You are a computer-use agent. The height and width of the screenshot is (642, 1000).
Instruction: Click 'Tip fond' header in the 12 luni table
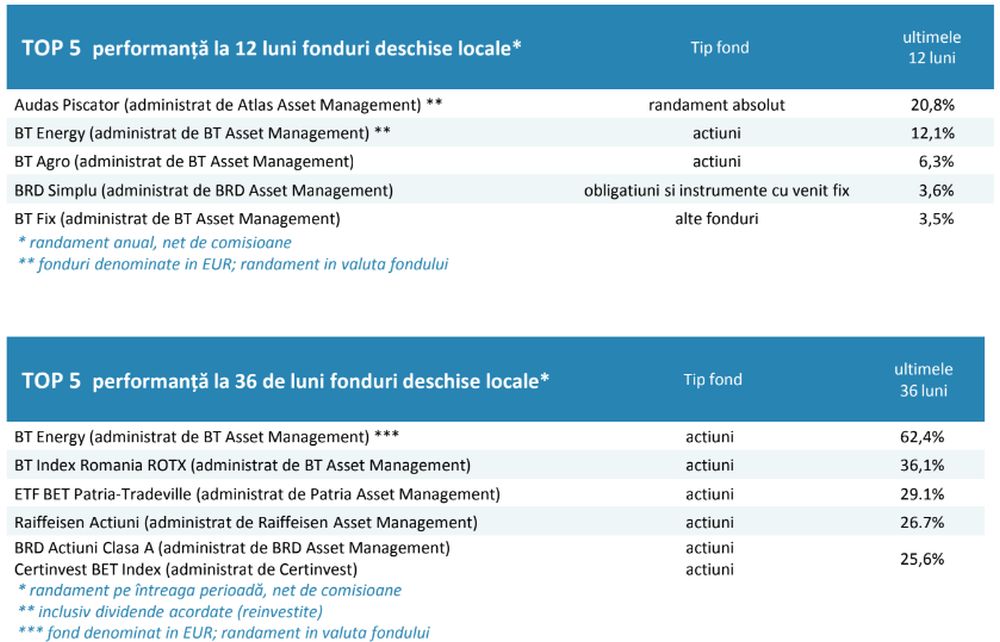tap(719, 47)
